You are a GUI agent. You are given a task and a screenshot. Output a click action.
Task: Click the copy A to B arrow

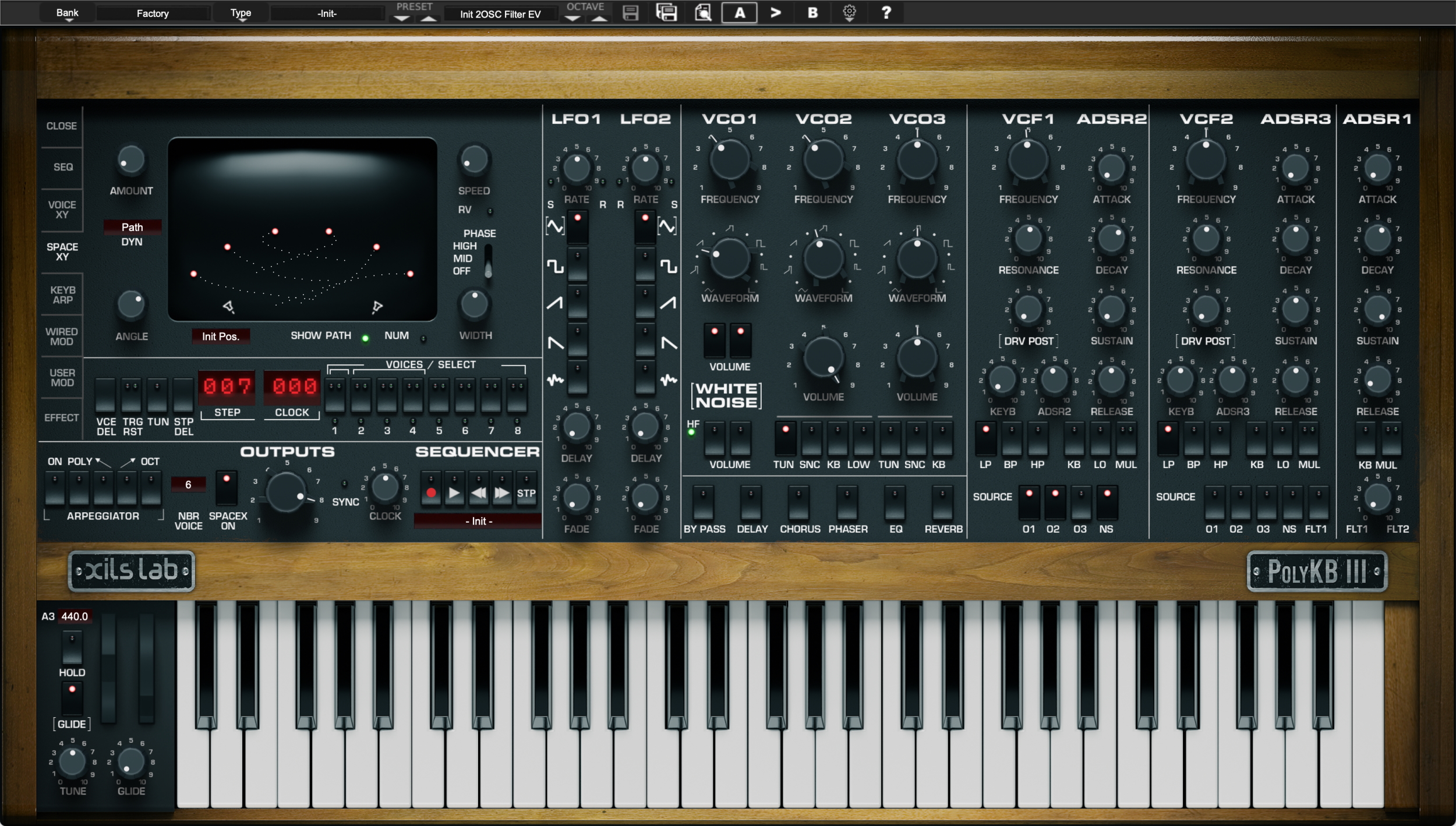point(775,12)
